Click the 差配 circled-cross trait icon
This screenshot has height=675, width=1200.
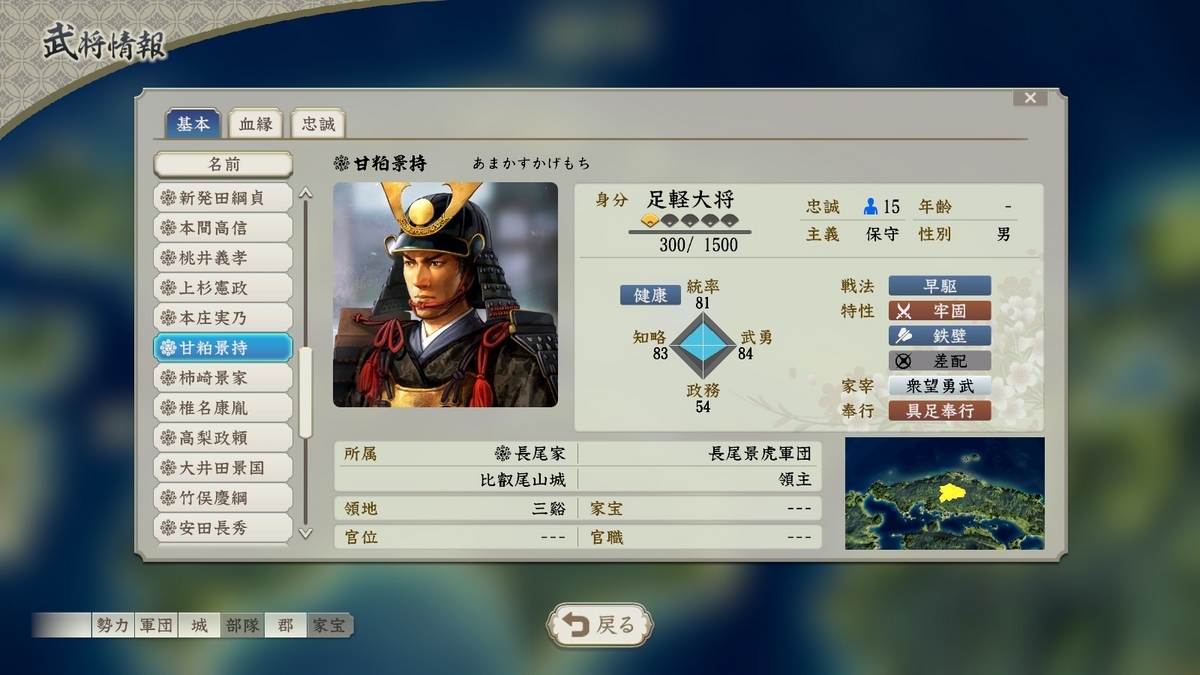tap(904, 361)
